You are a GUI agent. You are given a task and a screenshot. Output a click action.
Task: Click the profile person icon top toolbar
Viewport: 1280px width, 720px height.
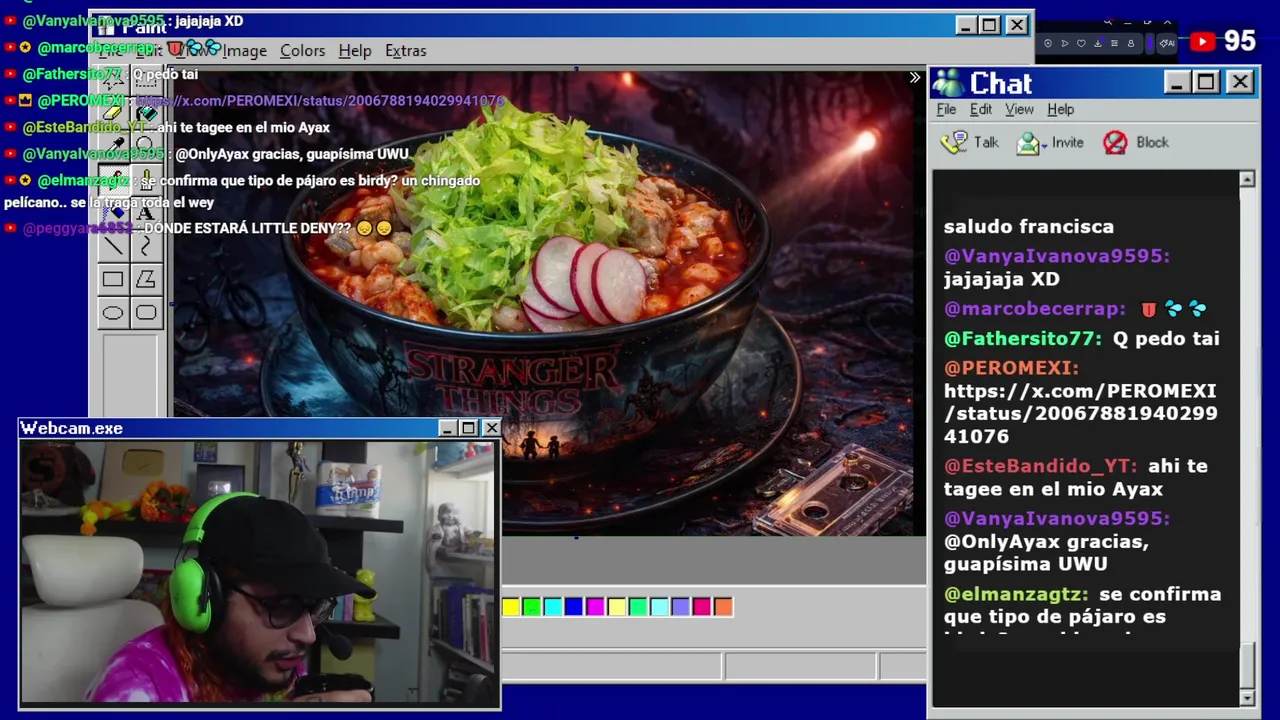[1131, 43]
